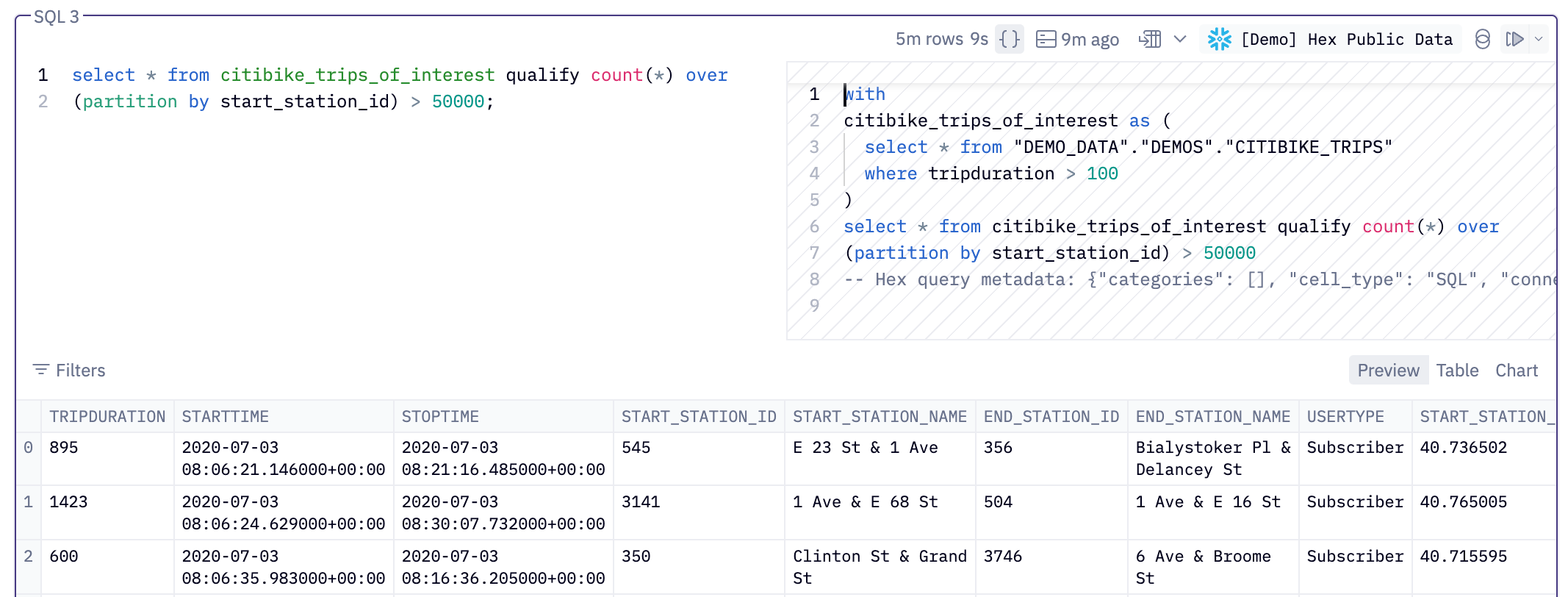Image resolution: width=1568 pixels, height=597 pixels.
Task: Open Filters for the results table
Action: pyautogui.click(x=80, y=371)
